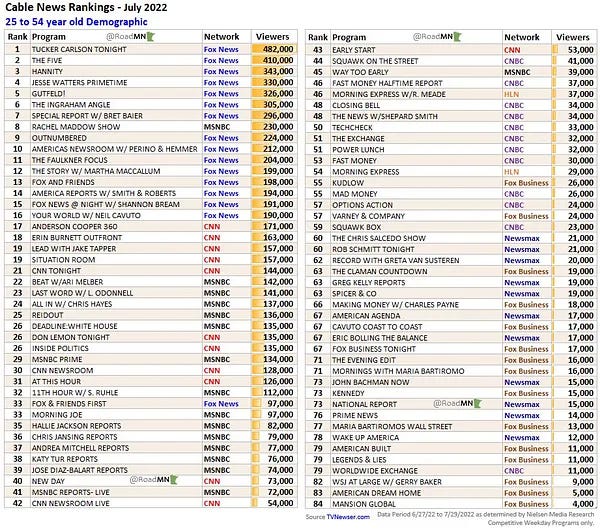This screenshot has height=532, width=600.
Task: Click the TVNewser.com source link
Action: coord(348,517)
